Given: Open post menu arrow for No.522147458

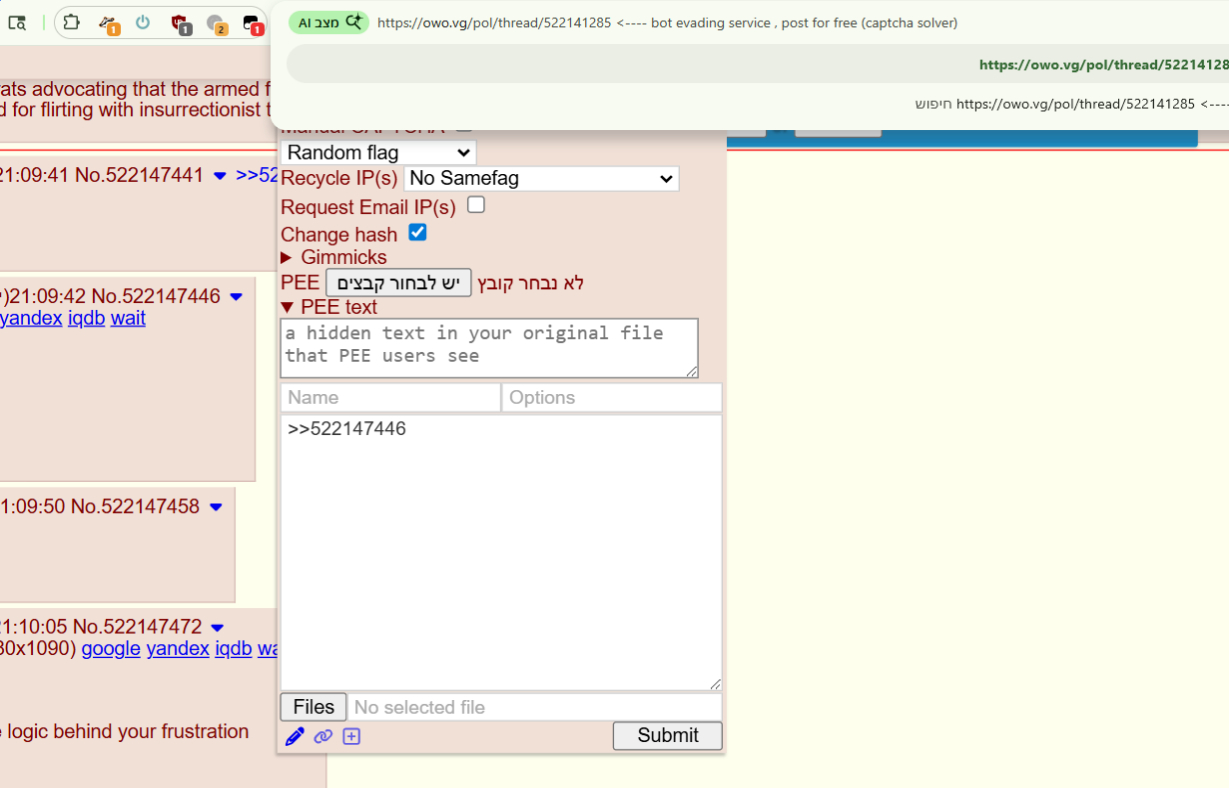Looking at the screenshot, I should tap(215, 507).
